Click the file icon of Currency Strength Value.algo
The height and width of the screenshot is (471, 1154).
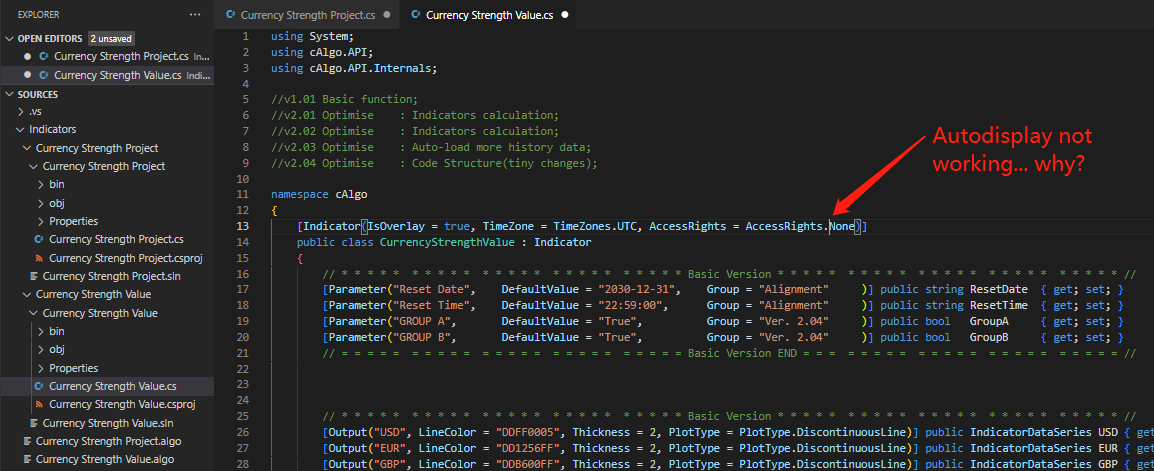tap(26, 460)
